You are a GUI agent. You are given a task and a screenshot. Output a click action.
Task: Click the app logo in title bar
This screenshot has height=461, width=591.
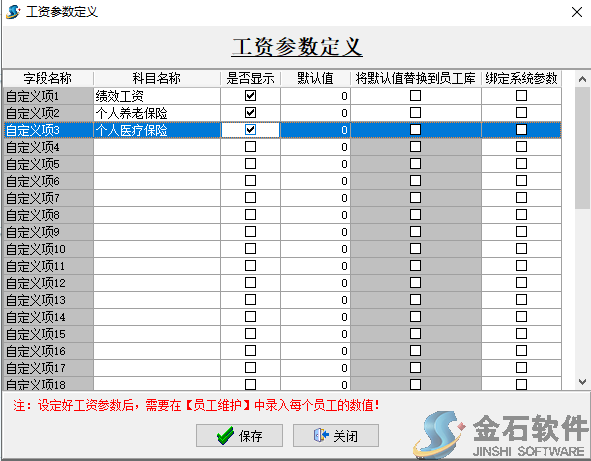pyautogui.click(x=13, y=12)
